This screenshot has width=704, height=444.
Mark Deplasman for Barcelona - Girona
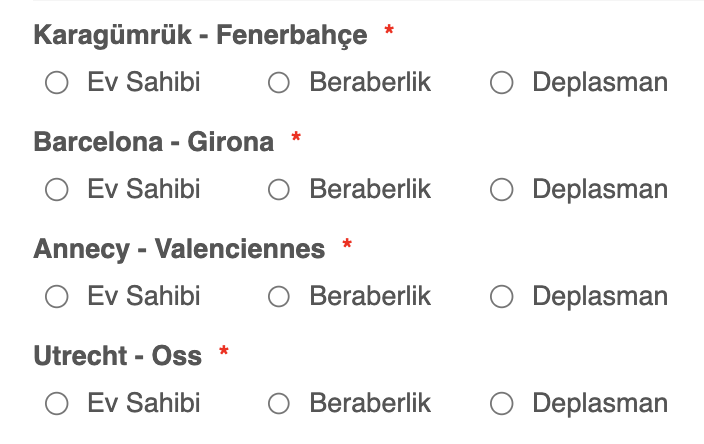(x=502, y=189)
